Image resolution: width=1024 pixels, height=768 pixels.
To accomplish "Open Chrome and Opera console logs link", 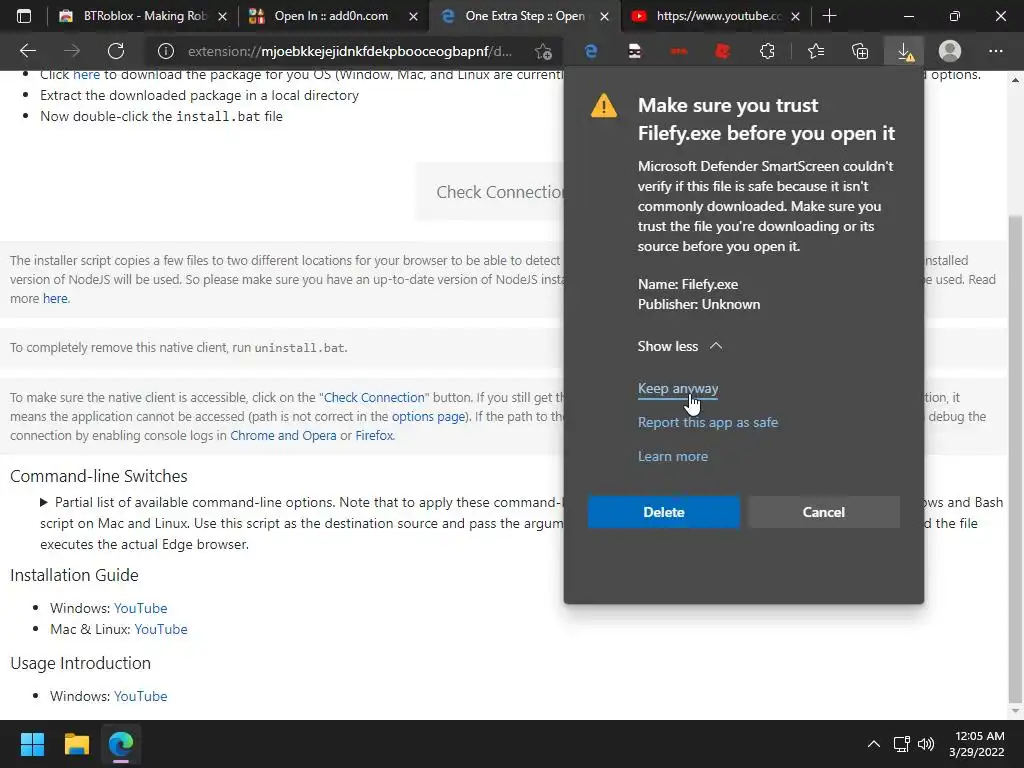I will pyautogui.click(x=283, y=436).
